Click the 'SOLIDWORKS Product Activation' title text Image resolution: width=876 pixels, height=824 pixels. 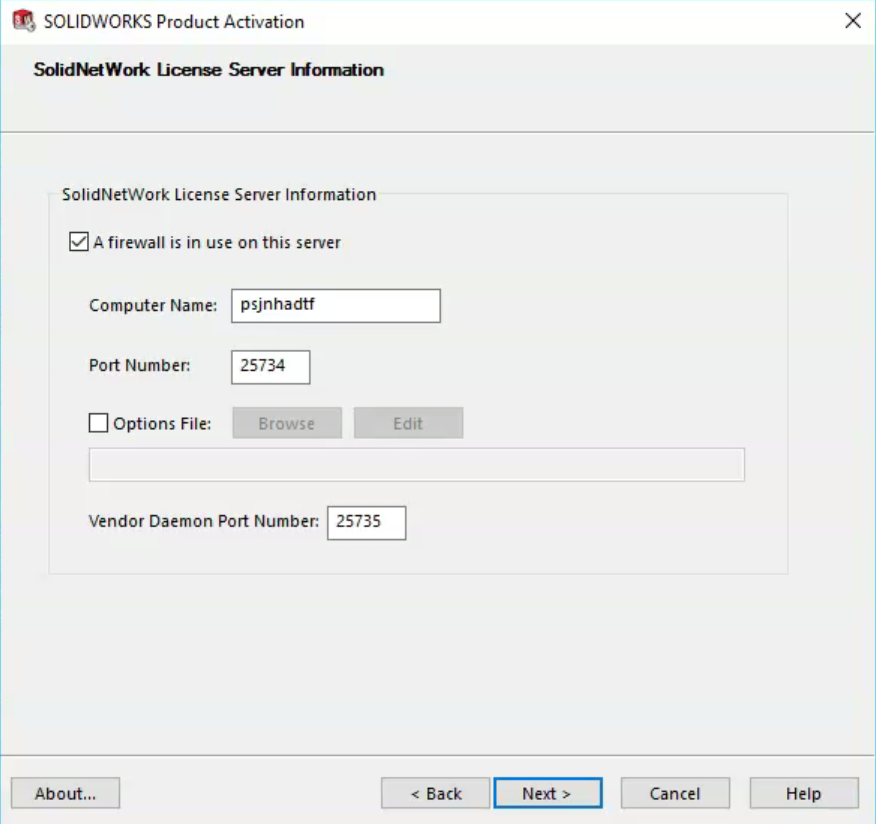[x=174, y=22]
